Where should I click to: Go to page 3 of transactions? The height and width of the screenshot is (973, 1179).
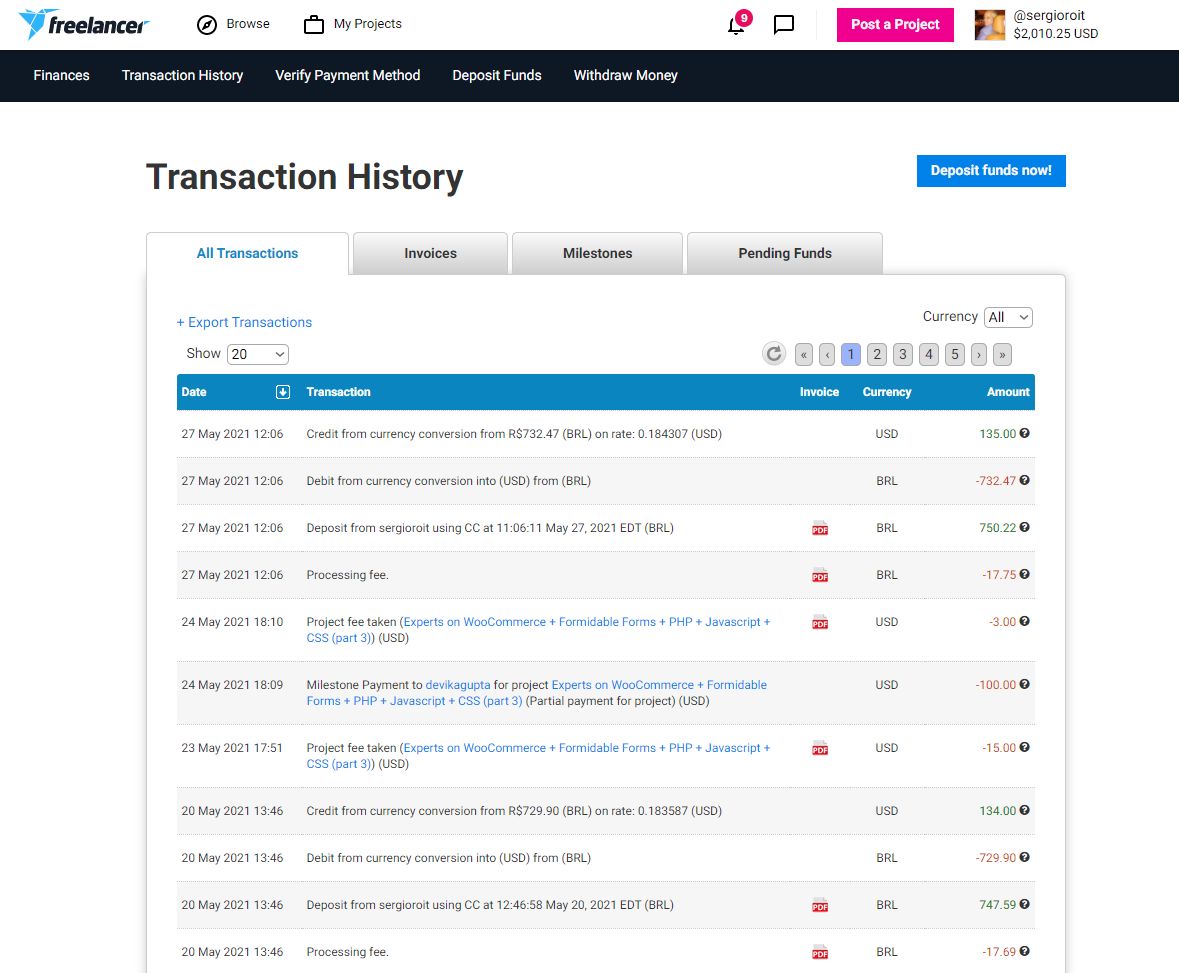tap(903, 354)
